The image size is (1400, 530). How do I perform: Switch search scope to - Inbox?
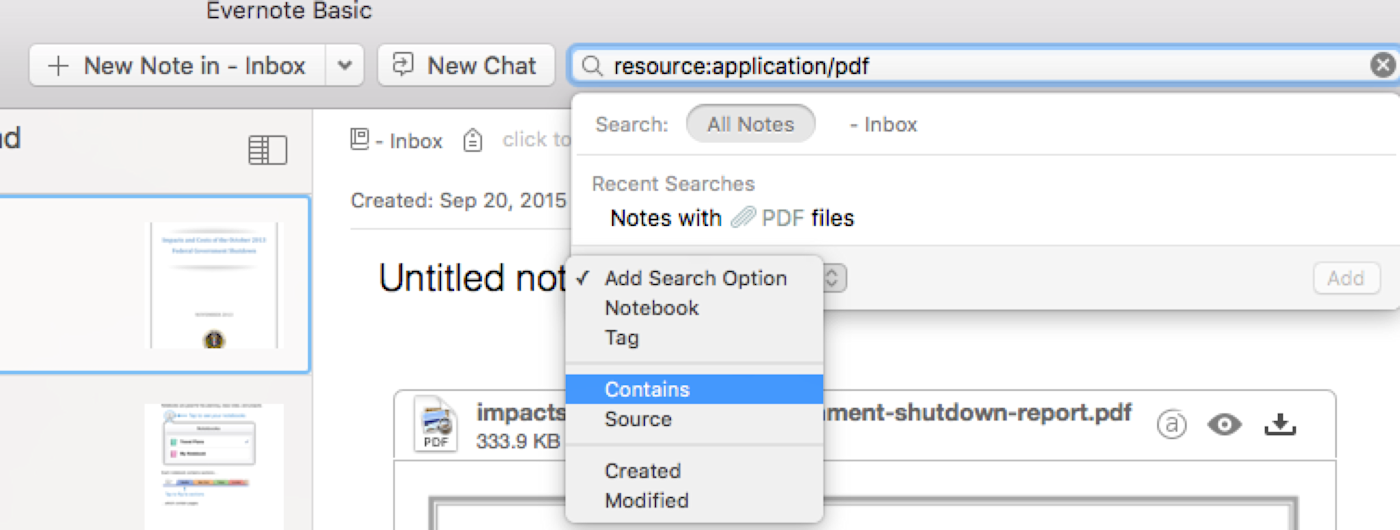point(883,125)
